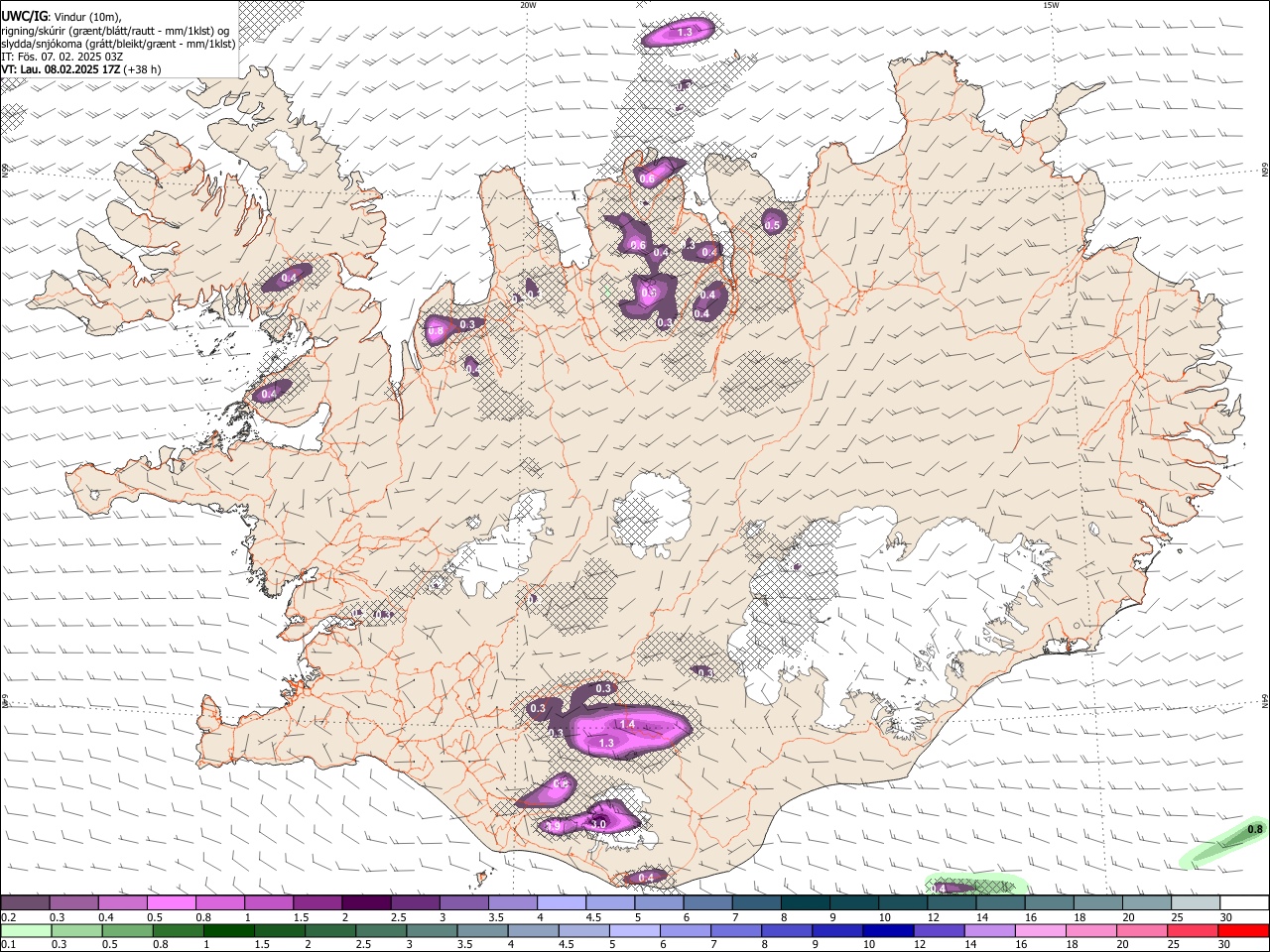Click the "15W" longitude label

(x=1051, y=5)
